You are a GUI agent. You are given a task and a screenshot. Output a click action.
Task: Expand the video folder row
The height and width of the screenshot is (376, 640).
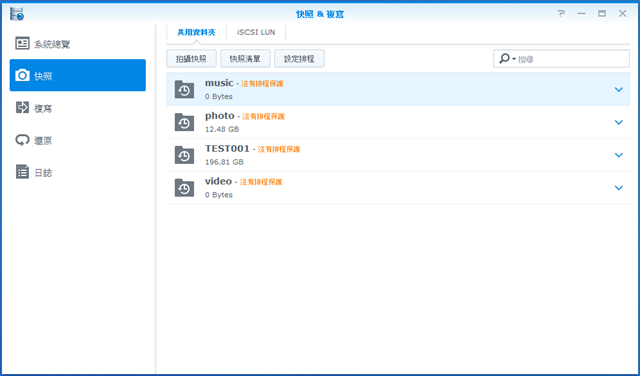click(619, 188)
